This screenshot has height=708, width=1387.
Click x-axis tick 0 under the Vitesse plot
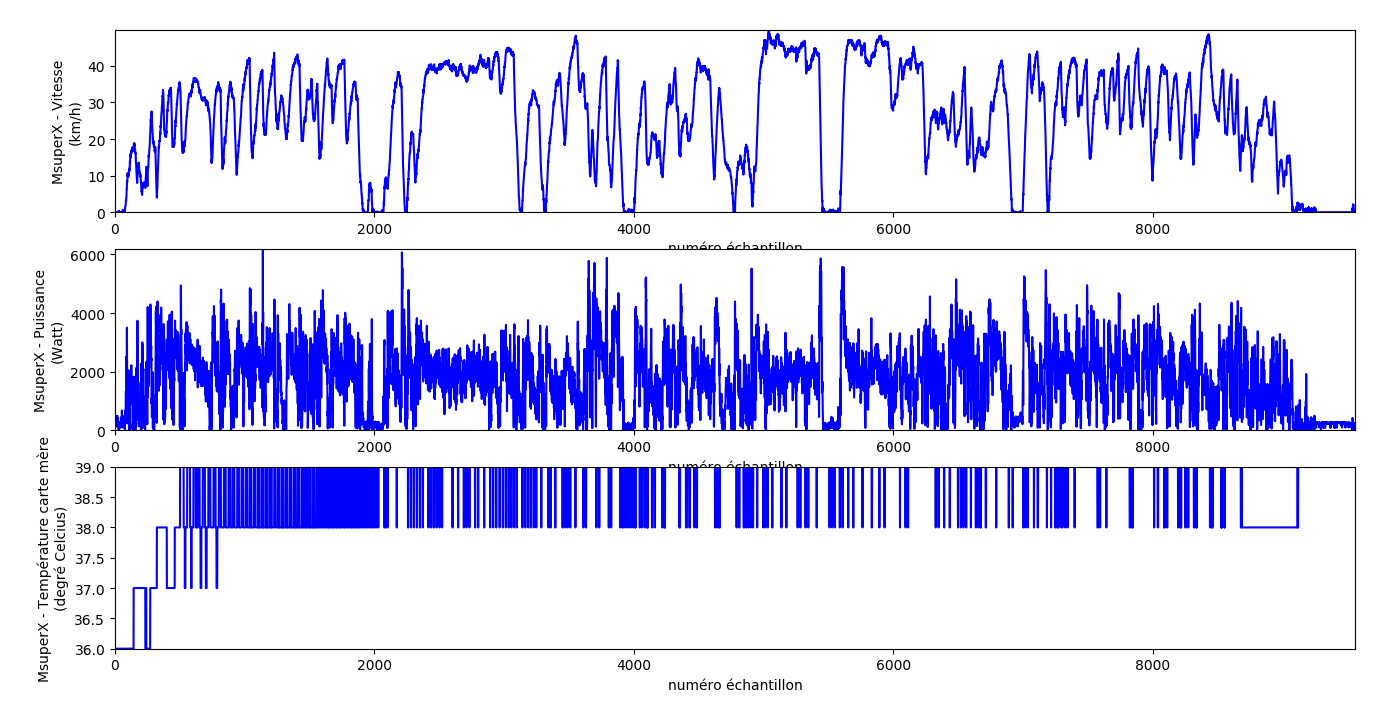click(x=115, y=229)
